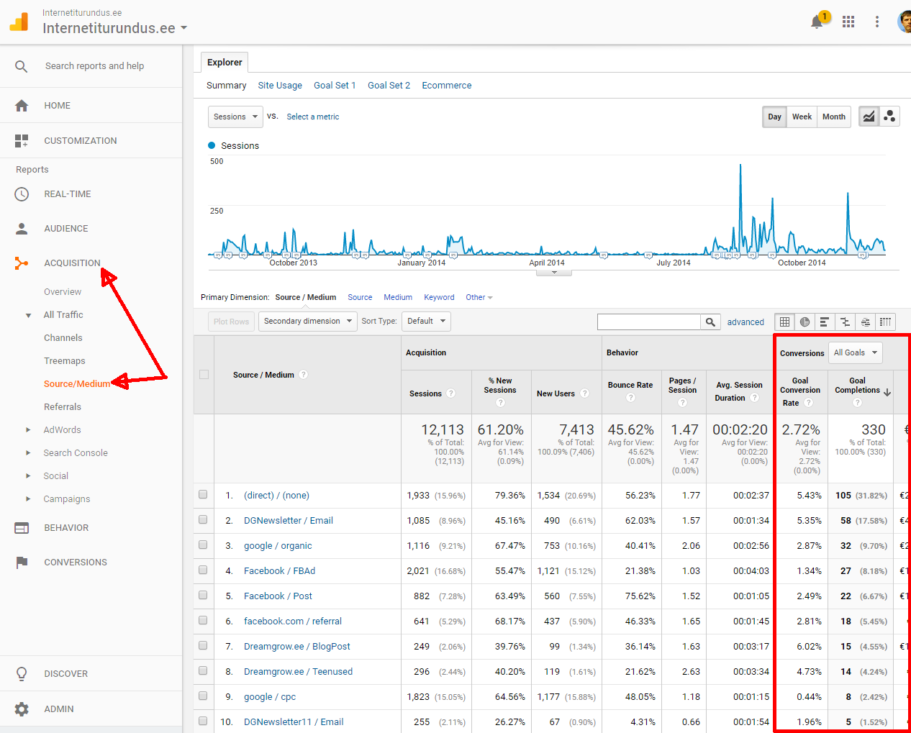Click the table search magnifier icon
Viewport: 911px width, 733px height.
coord(710,321)
